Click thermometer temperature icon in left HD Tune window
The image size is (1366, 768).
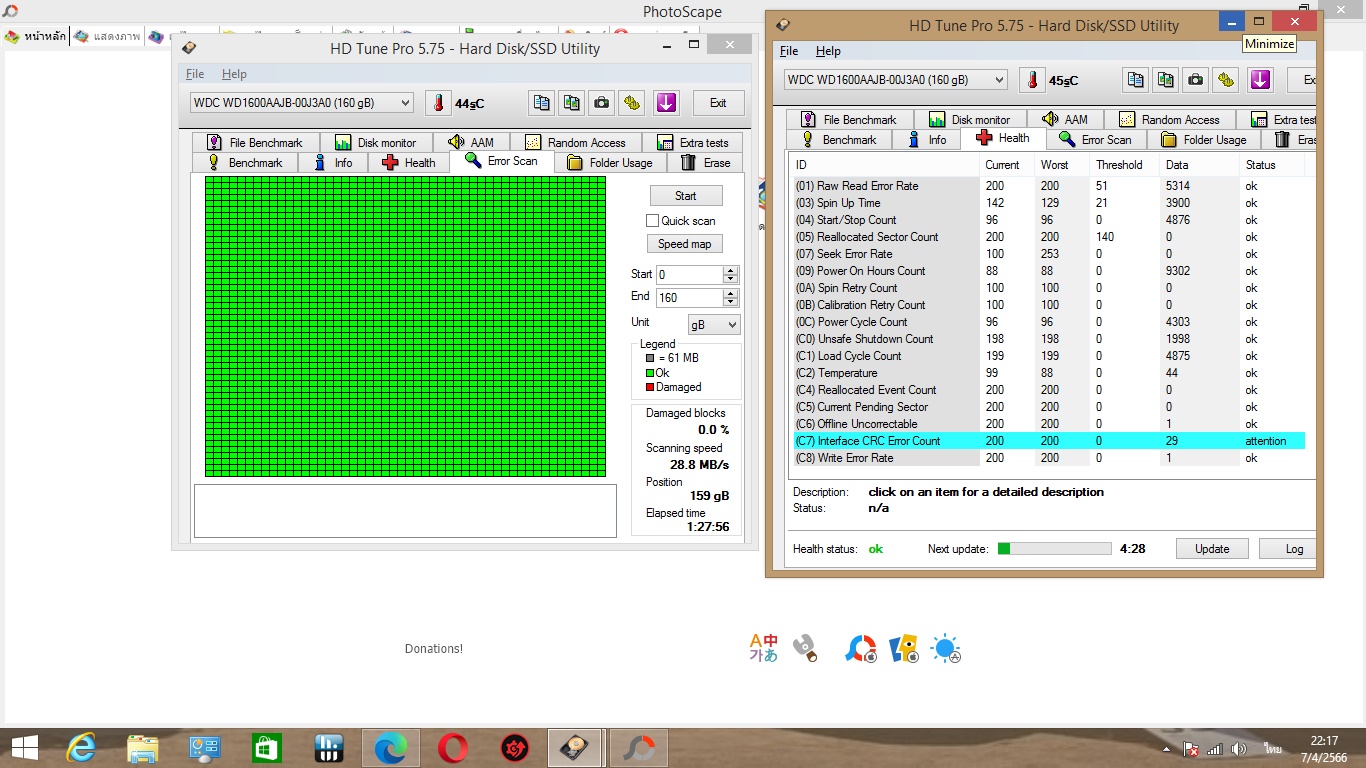coord(438,103)
